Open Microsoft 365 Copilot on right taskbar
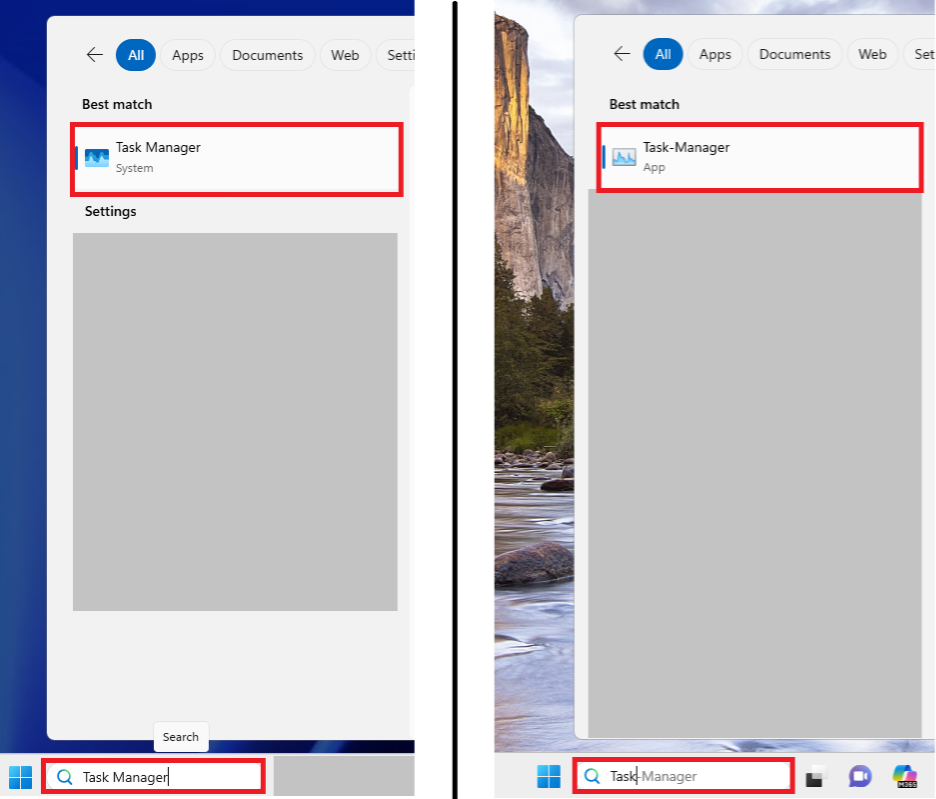Image resolution: width=936 pixels, height=799 pixels. [904, 776]
